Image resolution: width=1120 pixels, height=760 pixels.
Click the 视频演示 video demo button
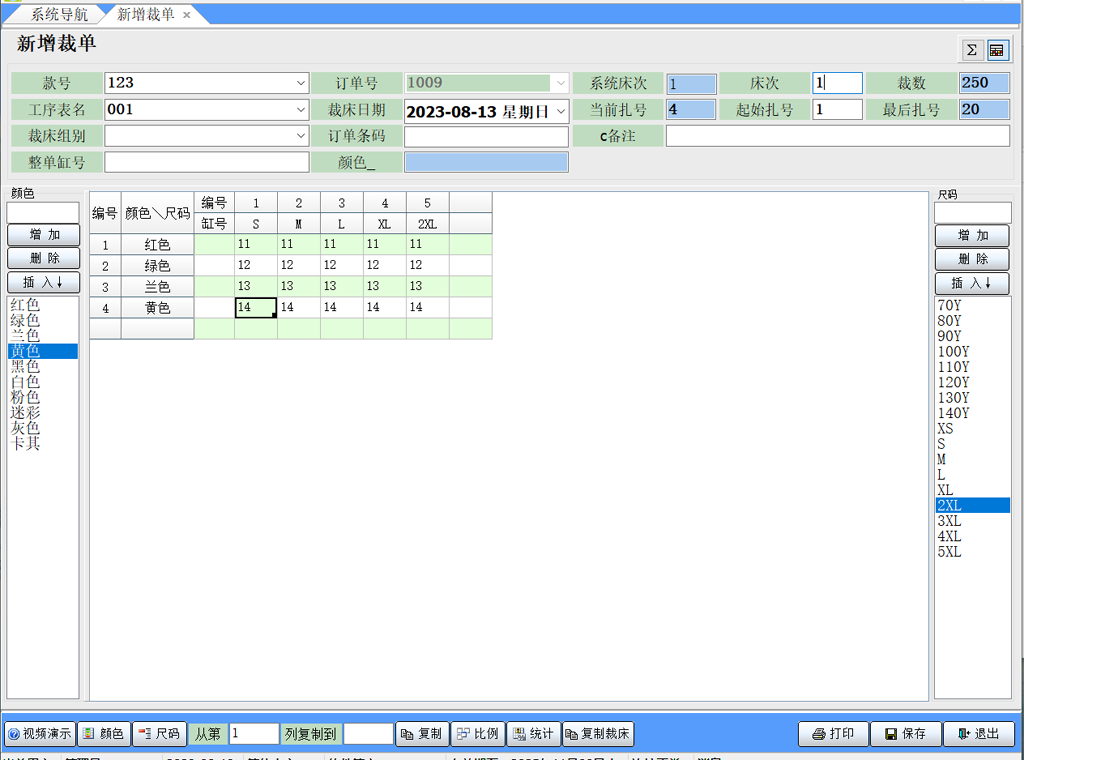(40, 734)
